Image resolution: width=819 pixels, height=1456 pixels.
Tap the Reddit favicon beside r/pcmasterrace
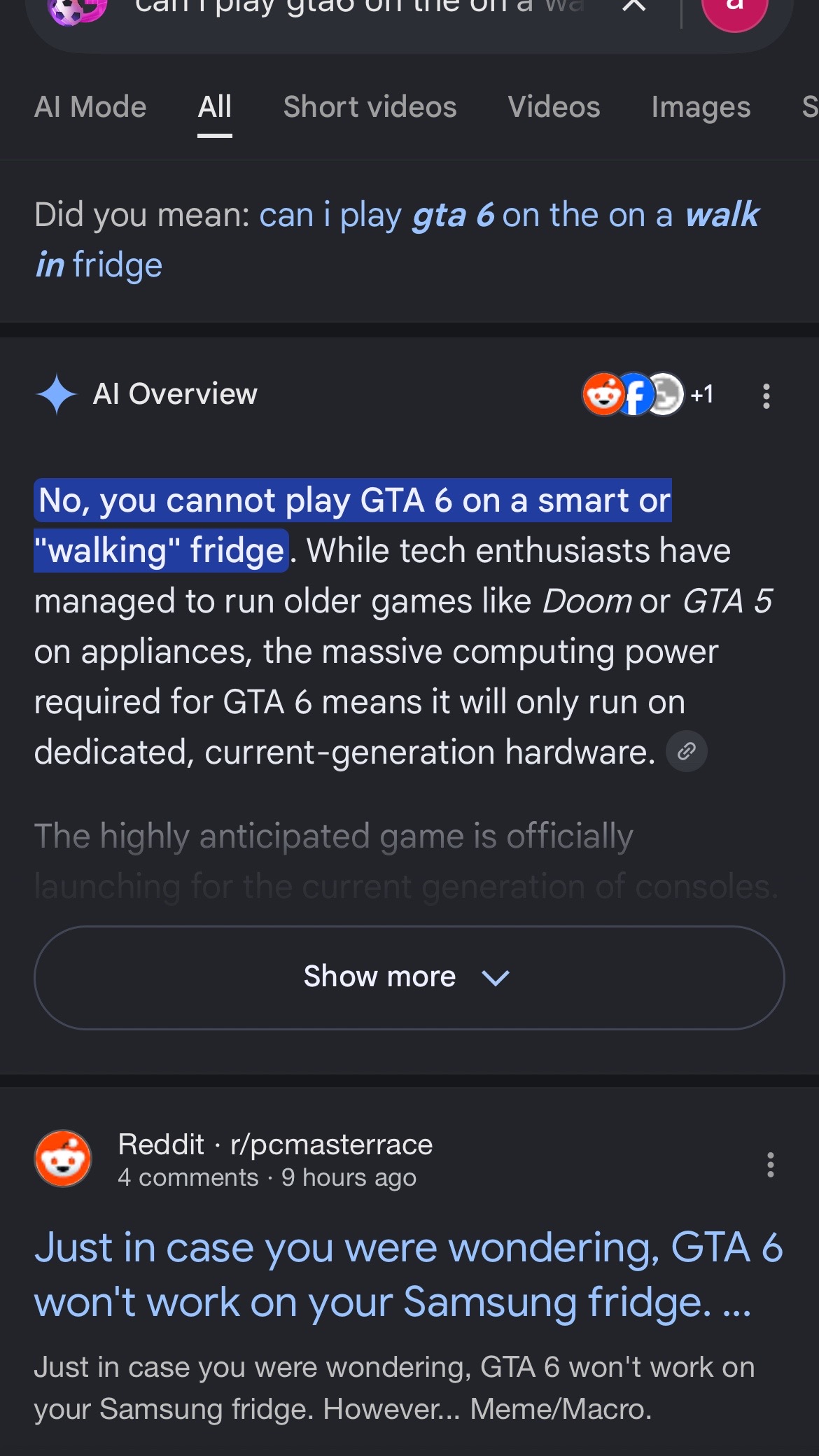tap(63, 1158)
